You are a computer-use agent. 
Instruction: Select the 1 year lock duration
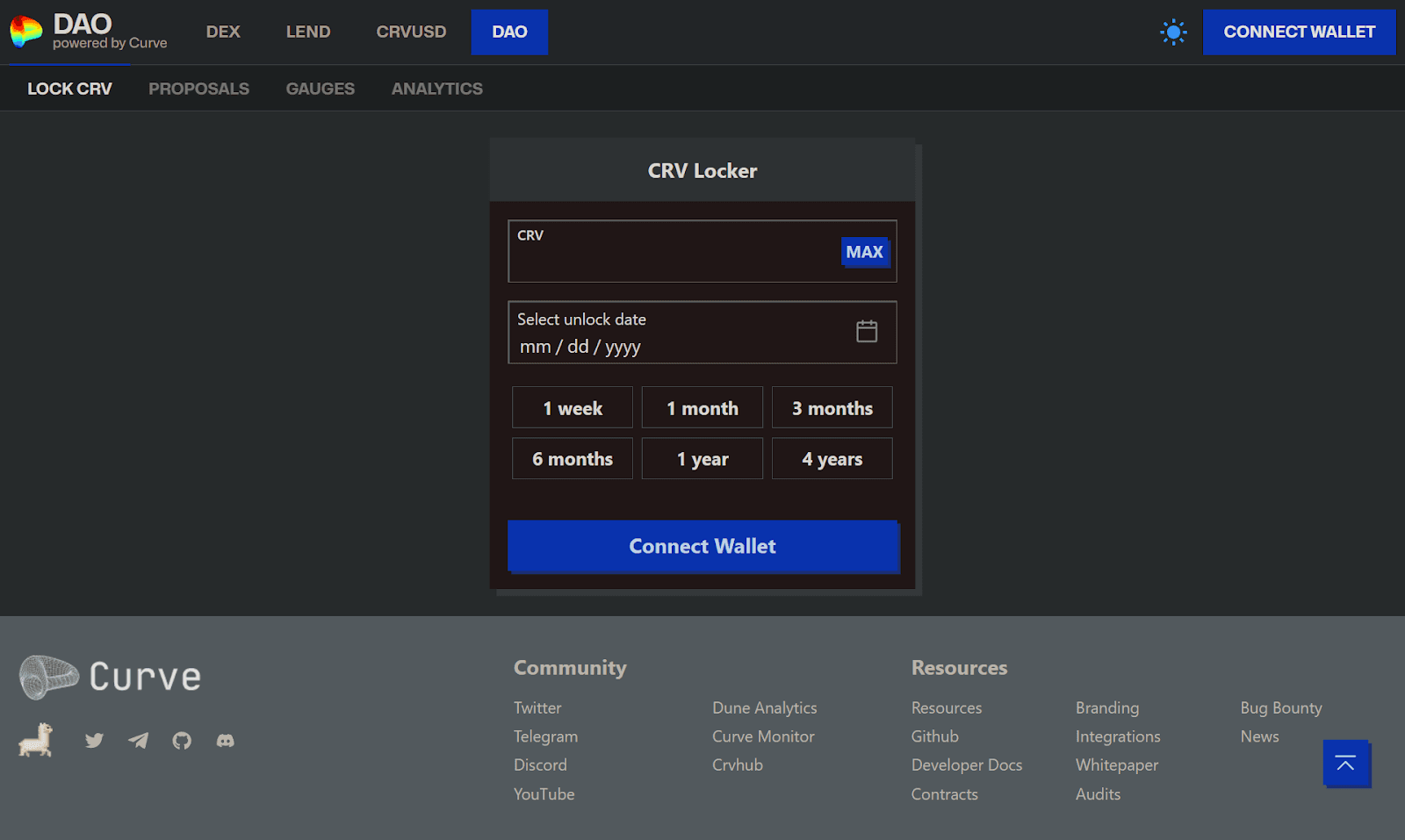702,458
